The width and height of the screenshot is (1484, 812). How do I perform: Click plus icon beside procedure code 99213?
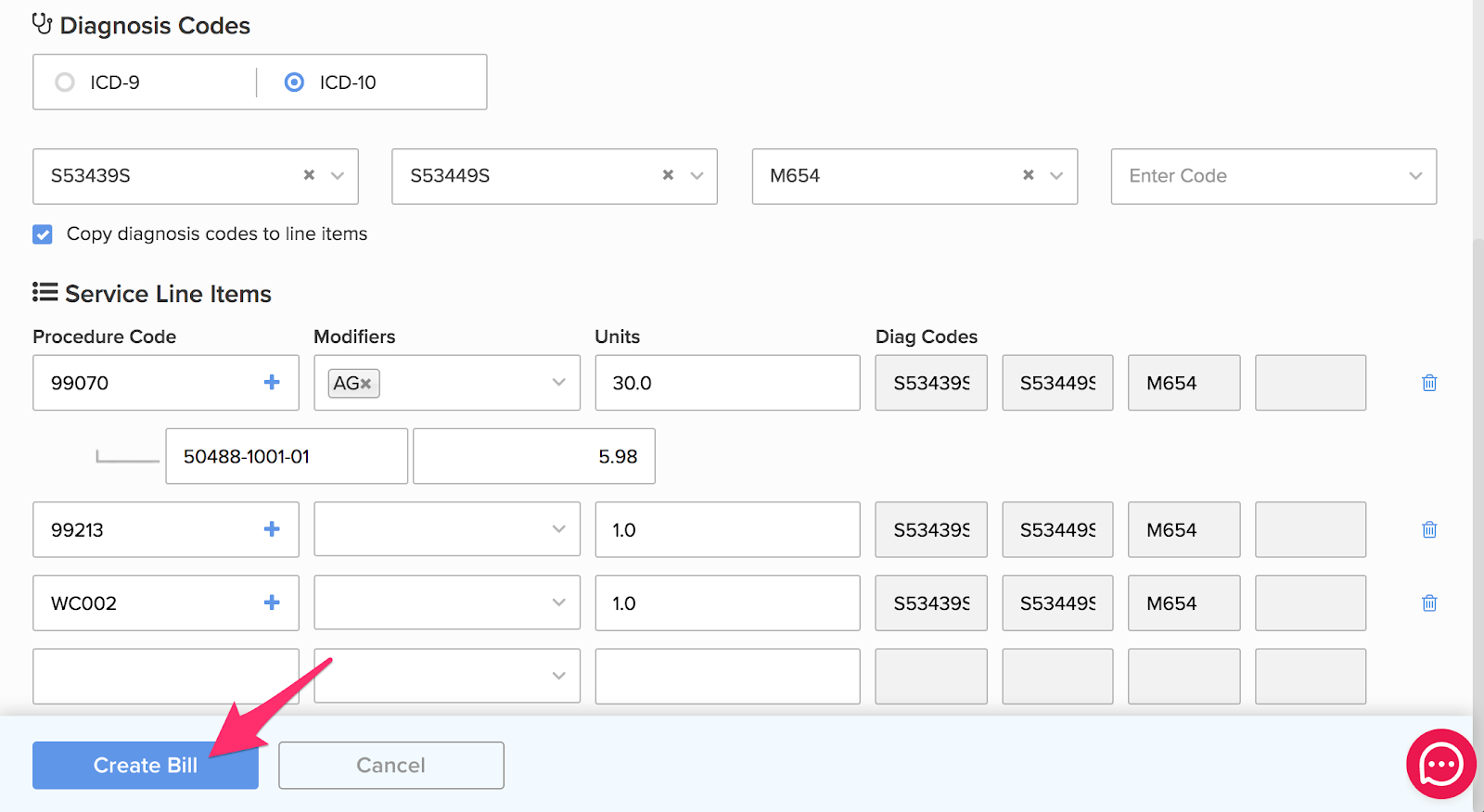coord(272,528)
